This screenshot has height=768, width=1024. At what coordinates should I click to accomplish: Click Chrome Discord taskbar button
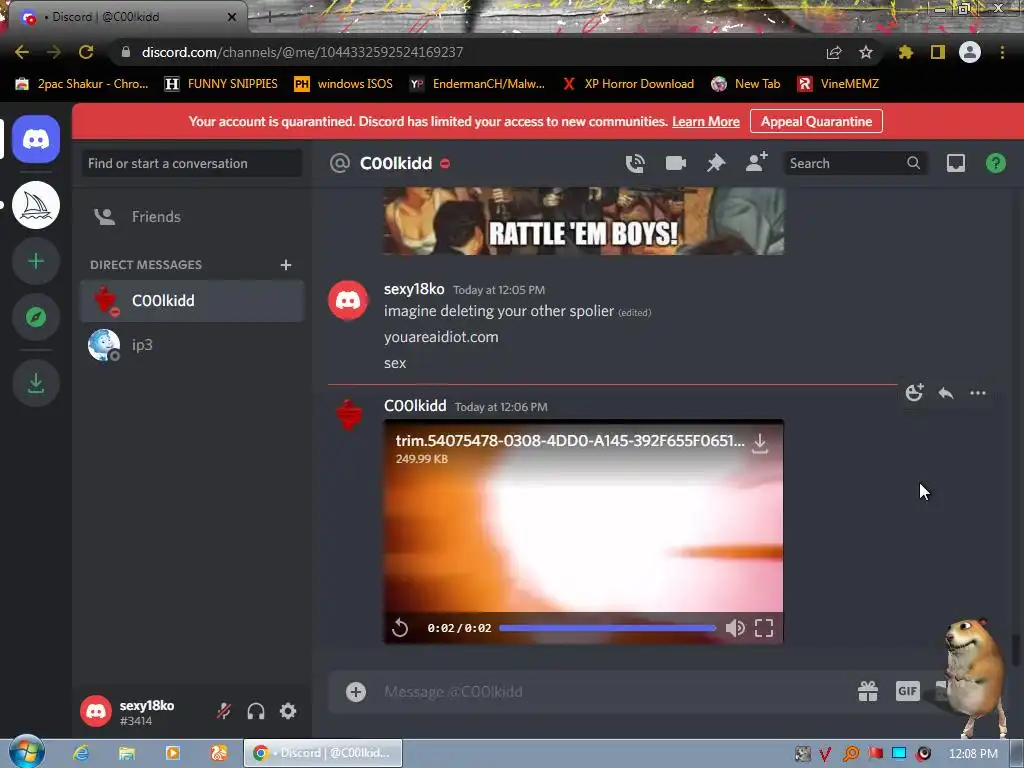(x=323, y=753)
